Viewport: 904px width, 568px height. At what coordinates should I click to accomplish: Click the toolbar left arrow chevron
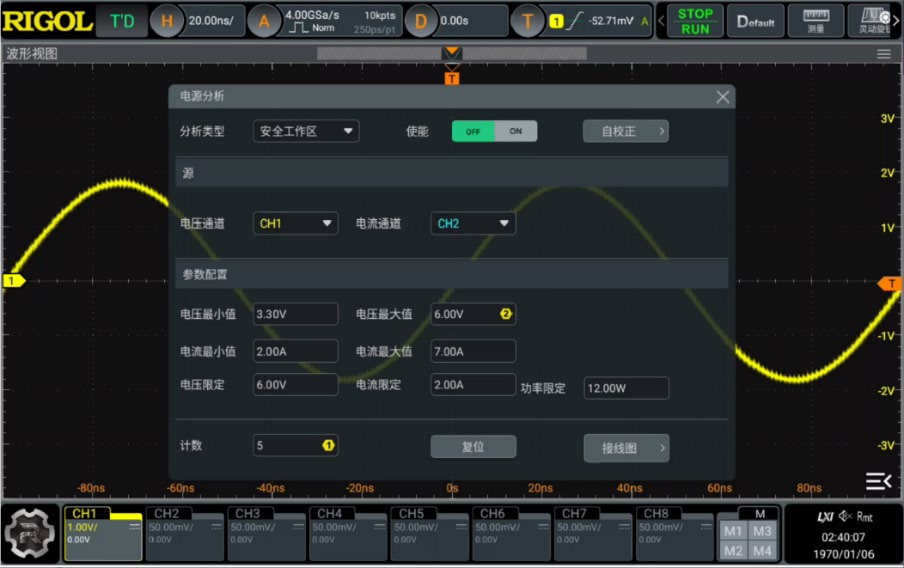pyautogui.click(x=661, y=21)
